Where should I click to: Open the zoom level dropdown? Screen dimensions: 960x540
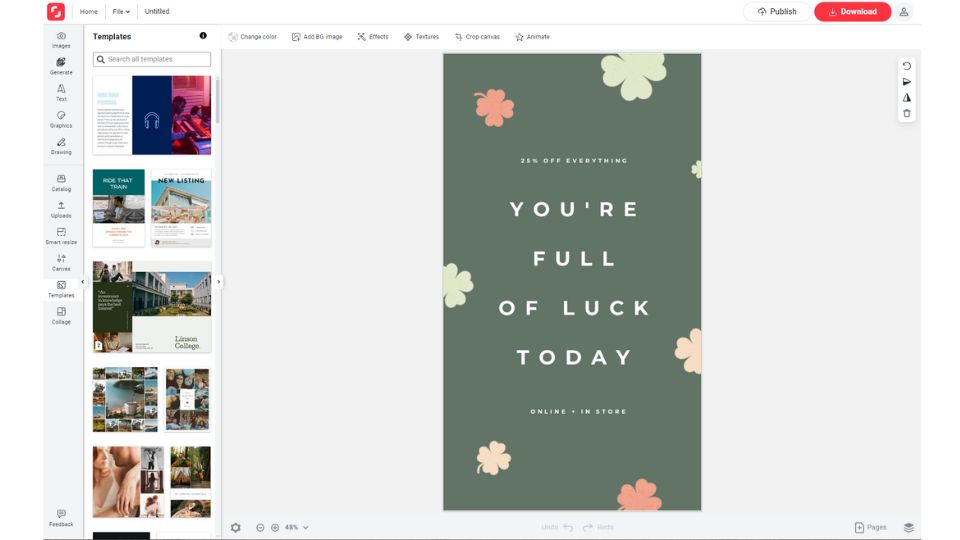click(297, 527)
